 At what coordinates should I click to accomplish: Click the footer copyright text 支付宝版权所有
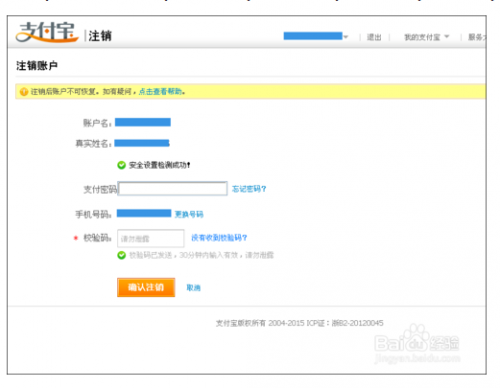241,323
